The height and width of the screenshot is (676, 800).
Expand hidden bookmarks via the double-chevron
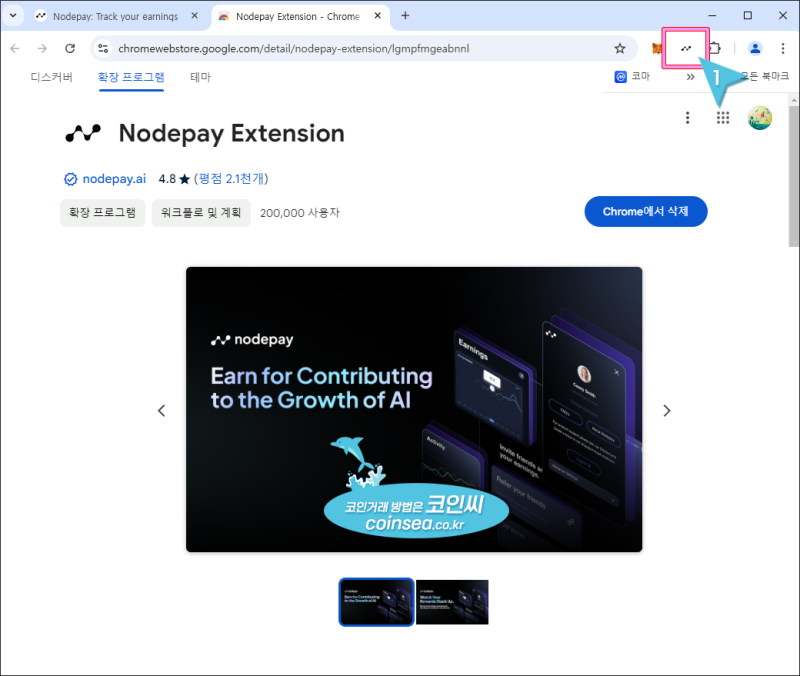coord(691,76)
